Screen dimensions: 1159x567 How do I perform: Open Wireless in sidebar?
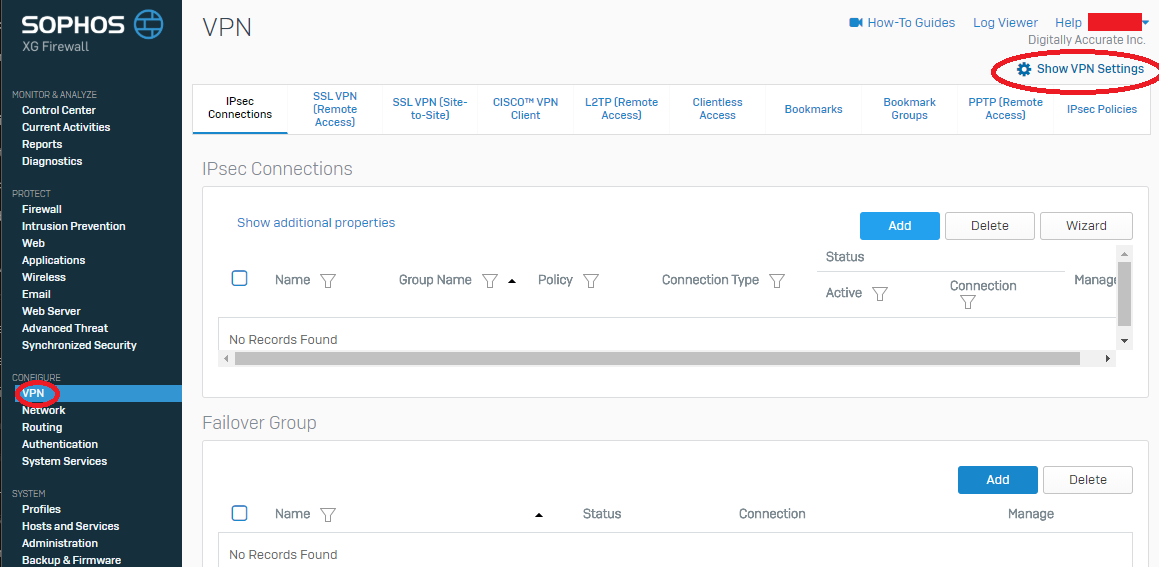point(44,277)
